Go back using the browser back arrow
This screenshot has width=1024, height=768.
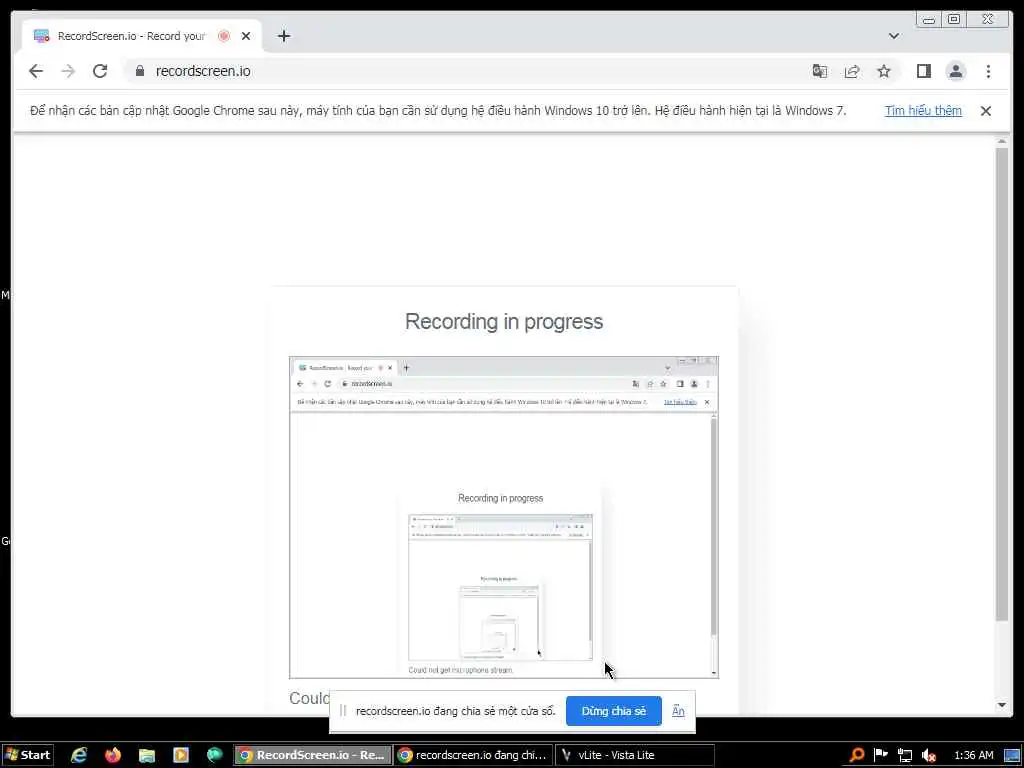tap(36, 71)
